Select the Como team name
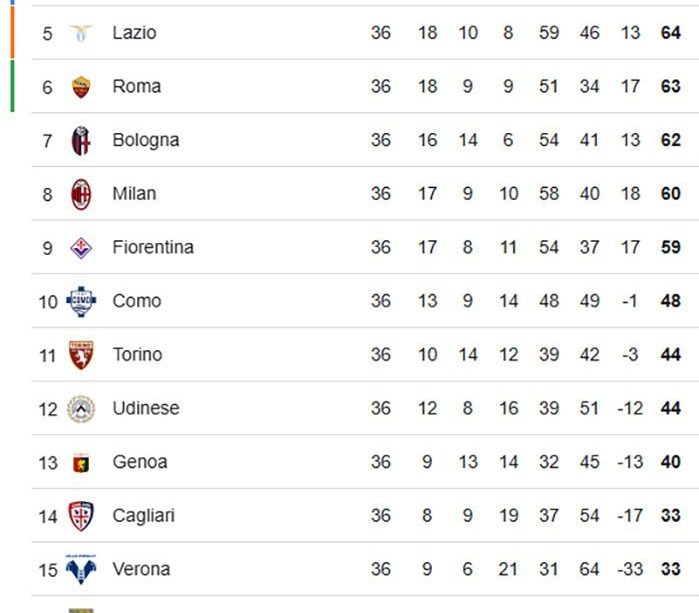Viewport: 699px width, 613px height. point(137,301)
